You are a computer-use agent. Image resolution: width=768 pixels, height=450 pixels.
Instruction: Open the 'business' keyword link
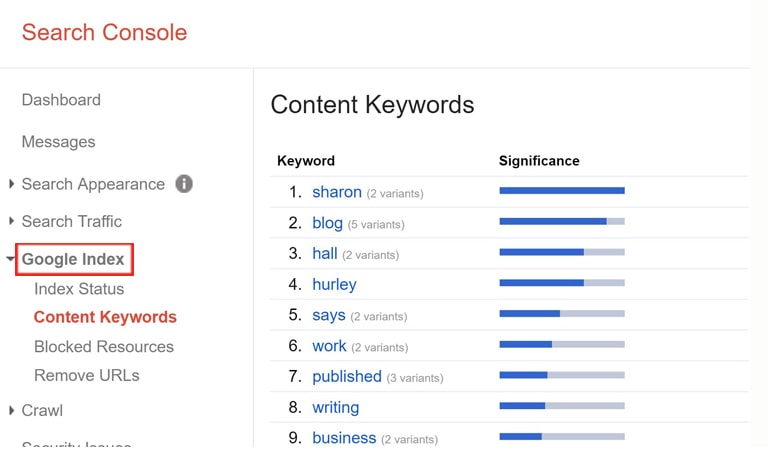point(344,438)
